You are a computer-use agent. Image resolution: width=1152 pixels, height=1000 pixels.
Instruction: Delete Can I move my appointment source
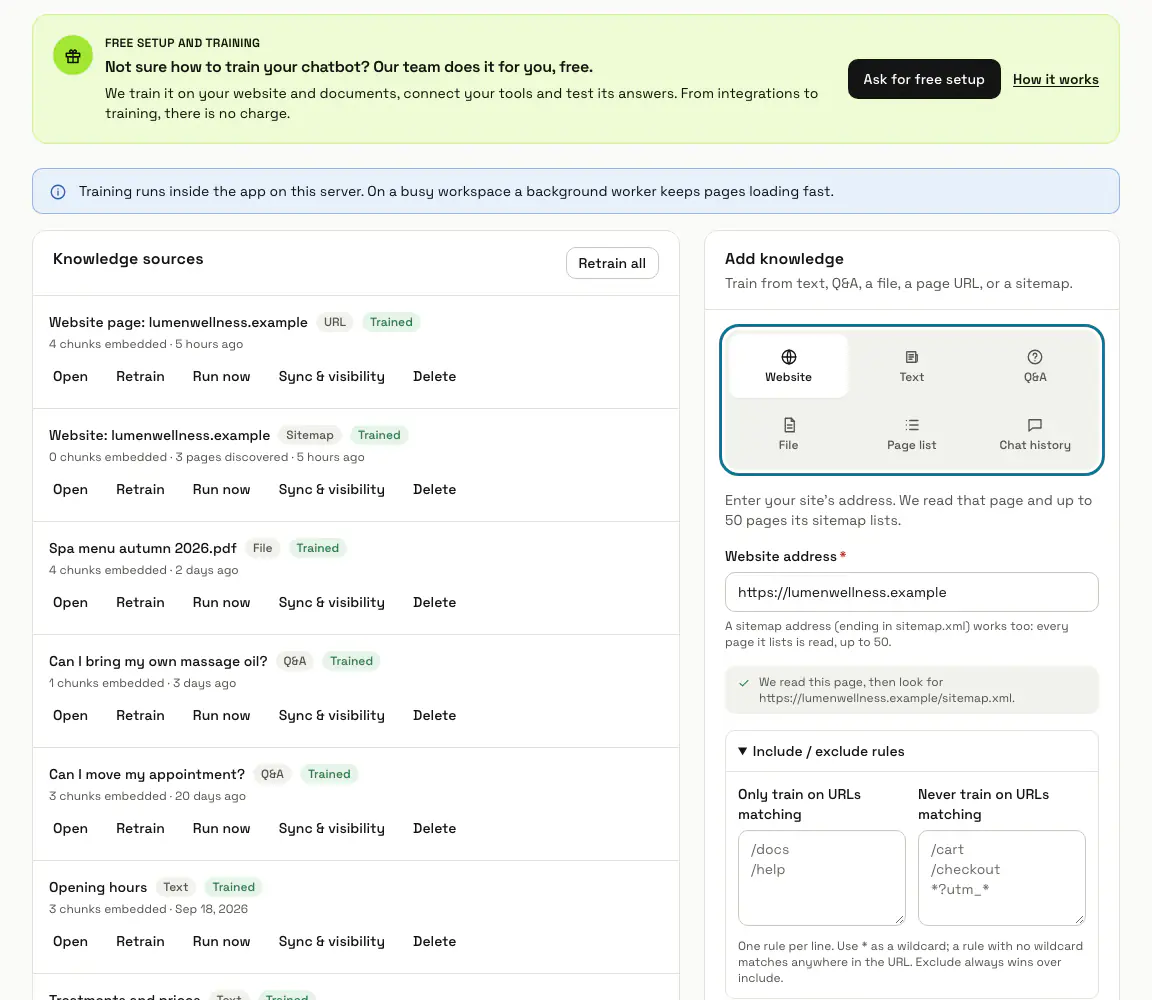point(434,829)
